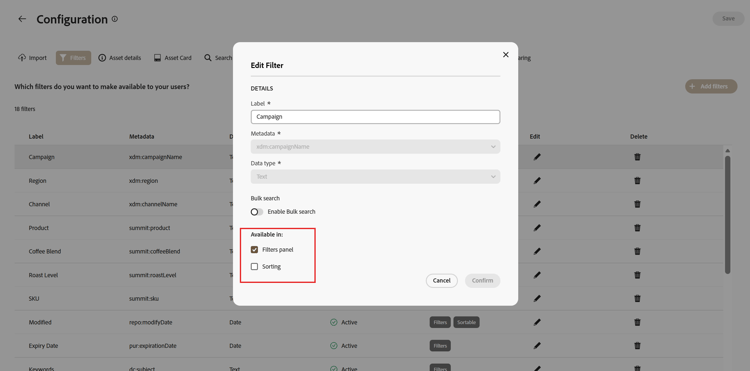
Task: Edit the Channel filter row
Action: tap(537, 204)
